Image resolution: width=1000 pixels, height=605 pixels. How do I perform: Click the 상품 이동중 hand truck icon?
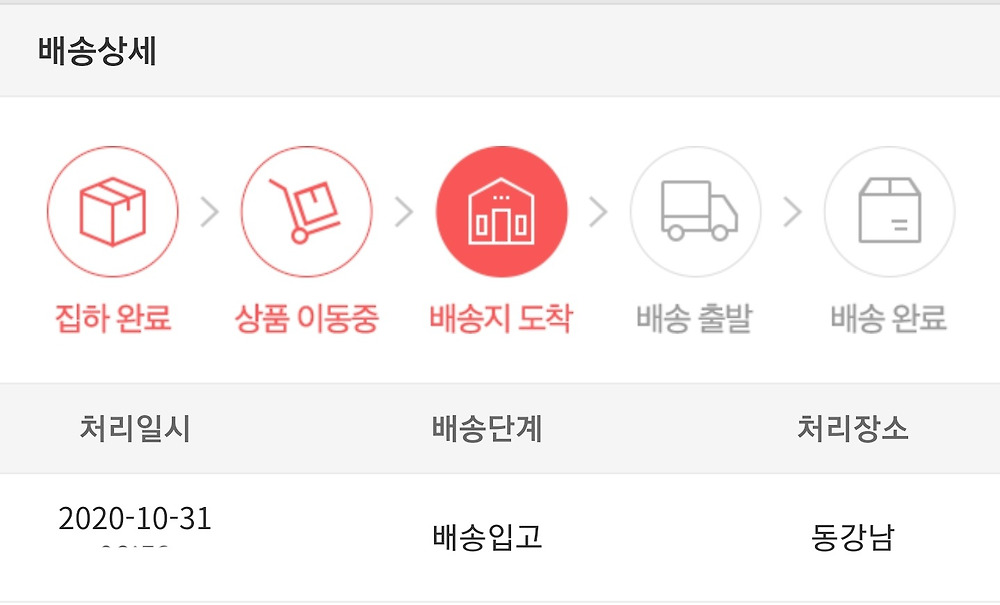(306, 212)
